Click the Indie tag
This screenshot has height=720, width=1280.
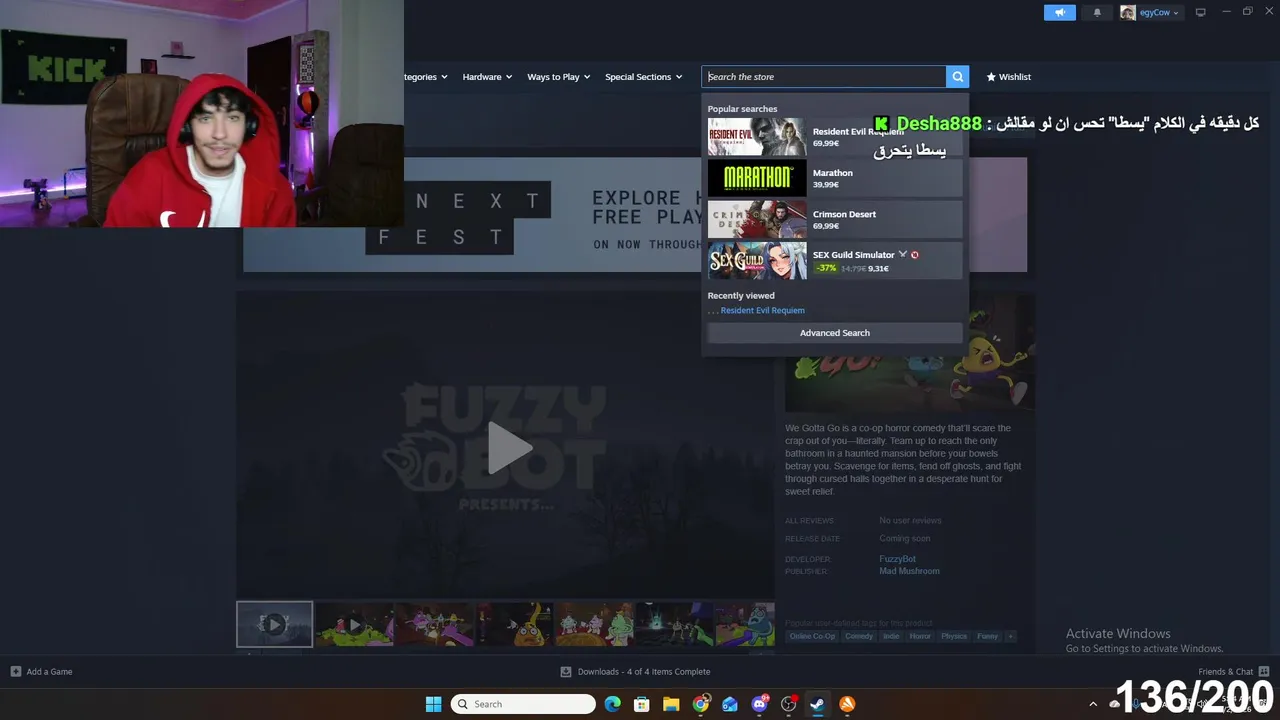[891, 636]
